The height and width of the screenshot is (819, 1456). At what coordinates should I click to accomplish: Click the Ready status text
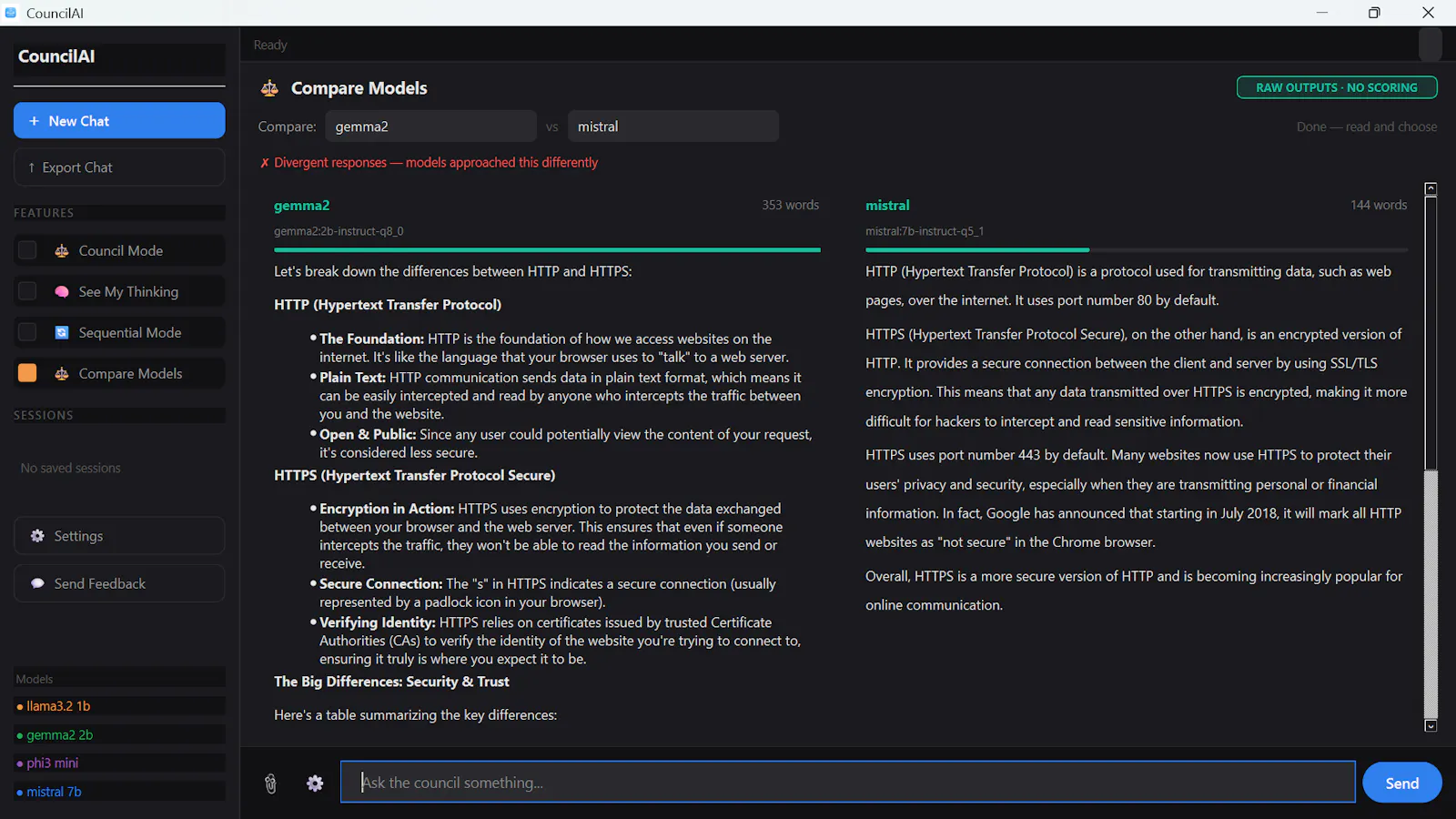pos(270,45)
